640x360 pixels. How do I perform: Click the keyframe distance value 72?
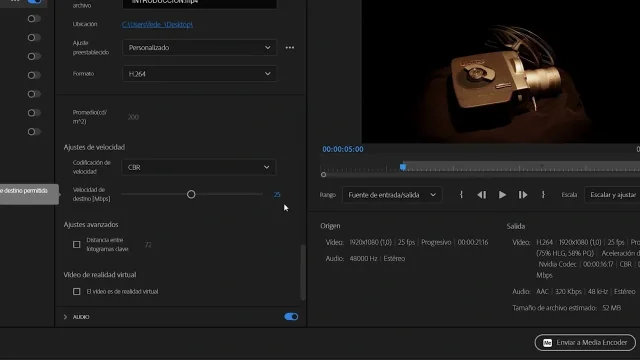[x=148, y=244]
